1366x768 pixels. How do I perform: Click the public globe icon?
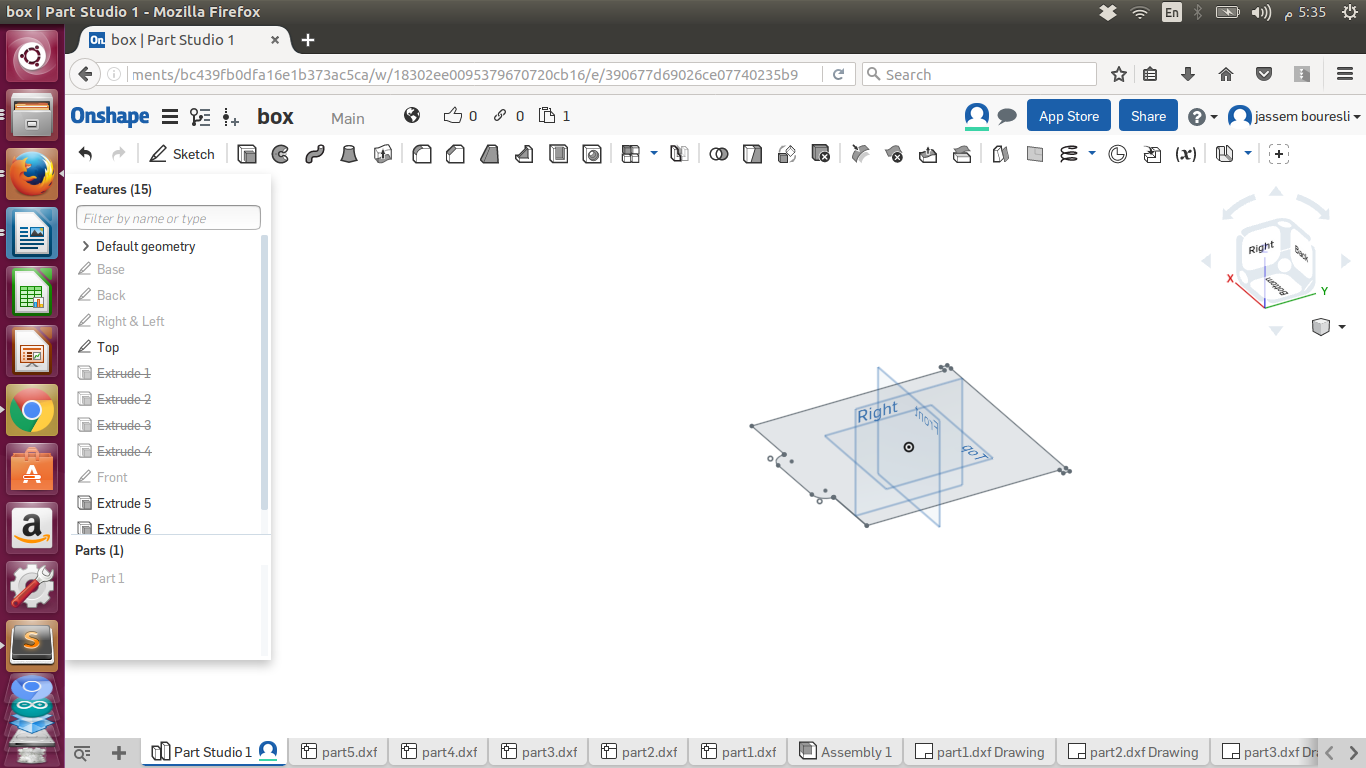click(x=412, y=115)
